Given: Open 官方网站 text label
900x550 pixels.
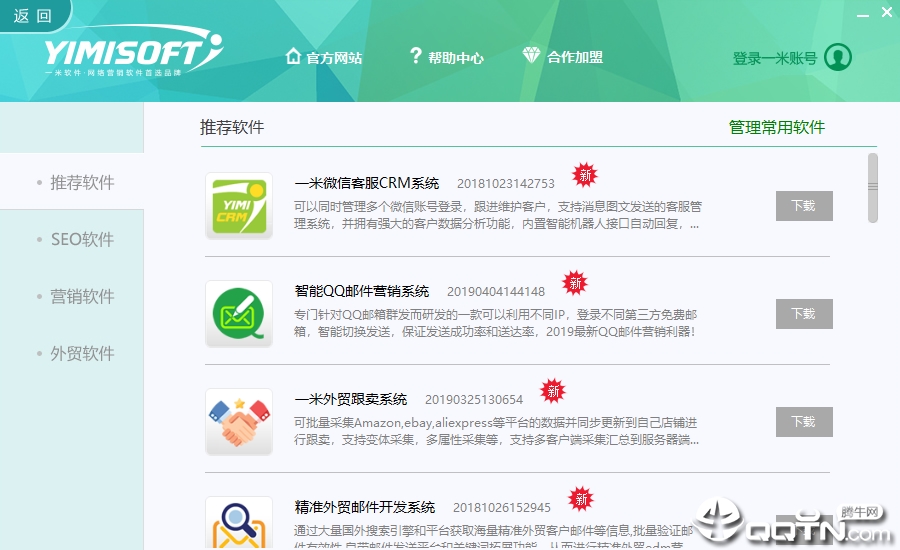Looking at the screenshot, I should (334, 57).
